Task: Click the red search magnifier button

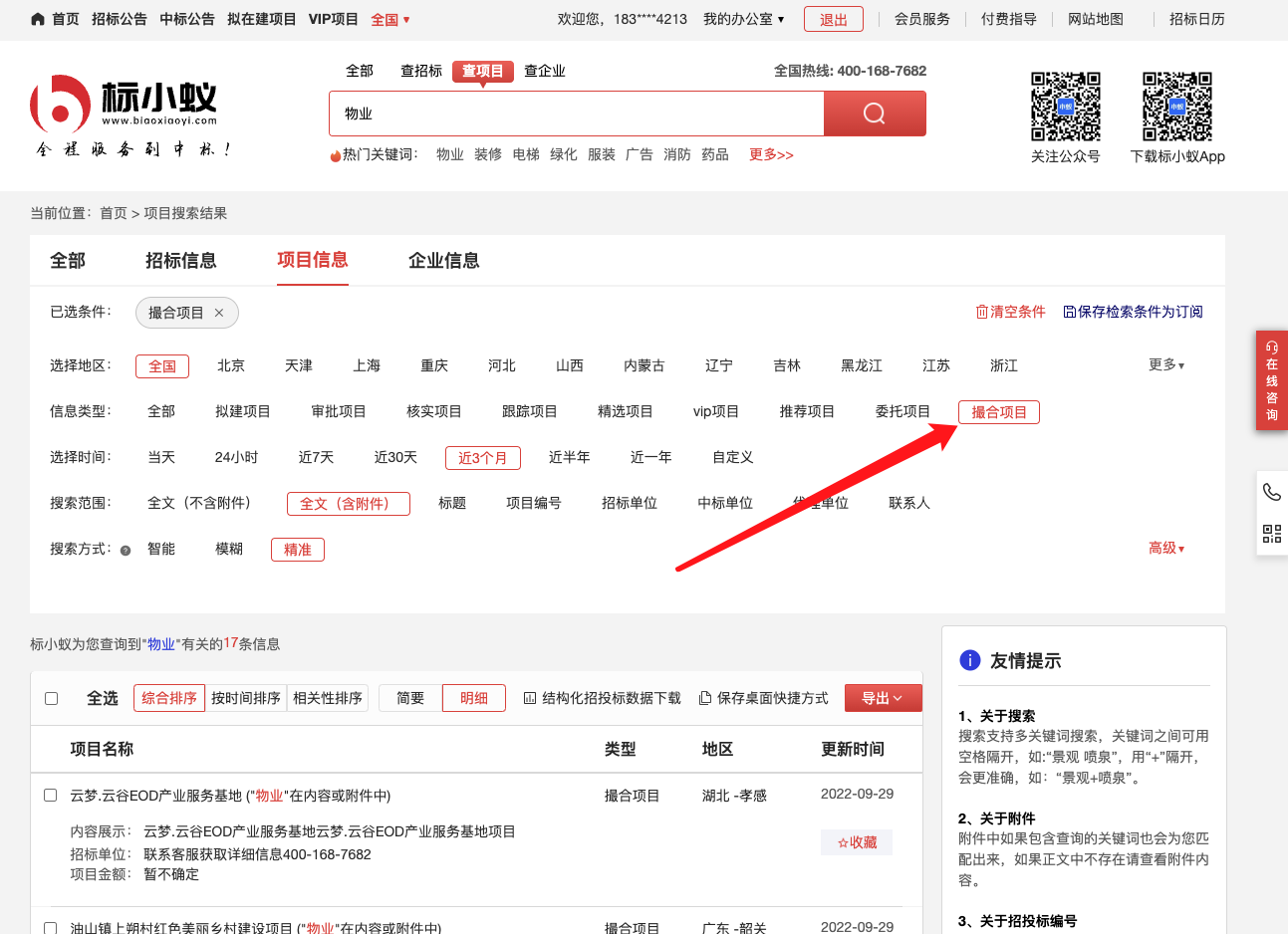Action: click(x=874, y=114)
